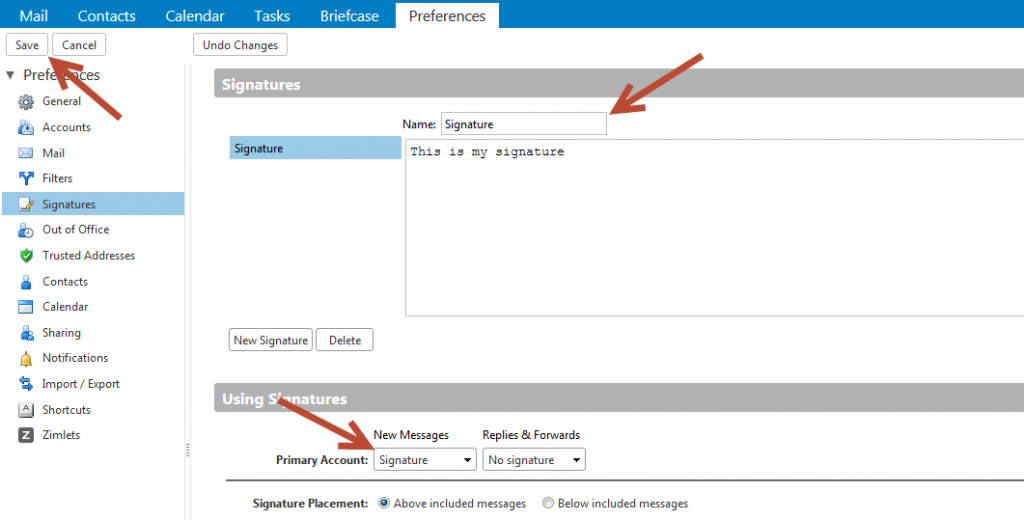
Task: Click the Save button
Action: click(27, 45)
